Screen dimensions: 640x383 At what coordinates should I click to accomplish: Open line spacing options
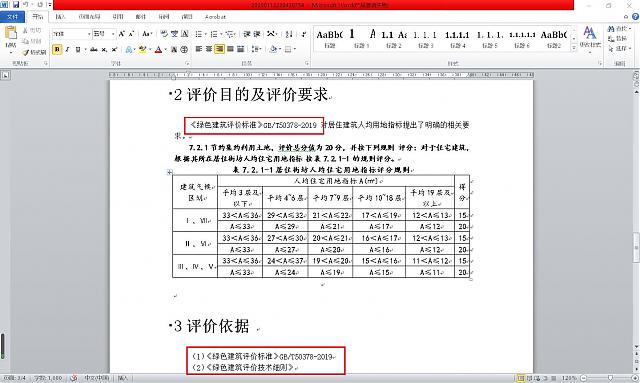[256, 49]
